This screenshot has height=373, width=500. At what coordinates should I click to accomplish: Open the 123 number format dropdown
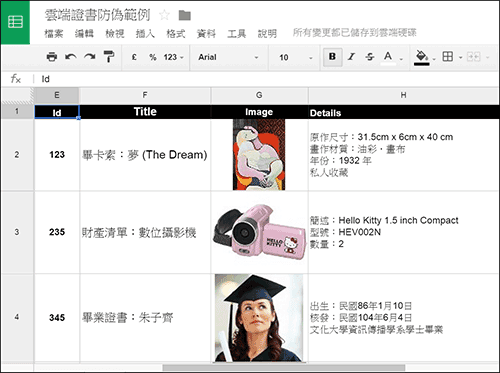(x=173, y=57)
